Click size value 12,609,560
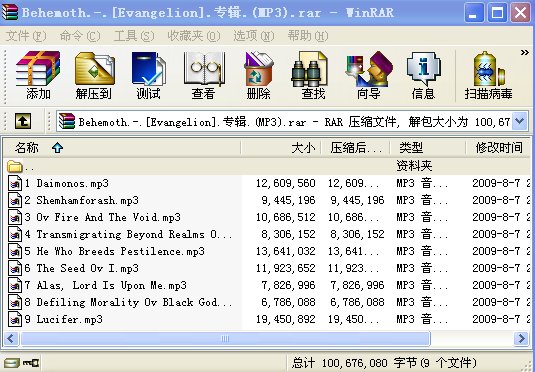The width and height of the screenshot is (535, 372). 286,183
